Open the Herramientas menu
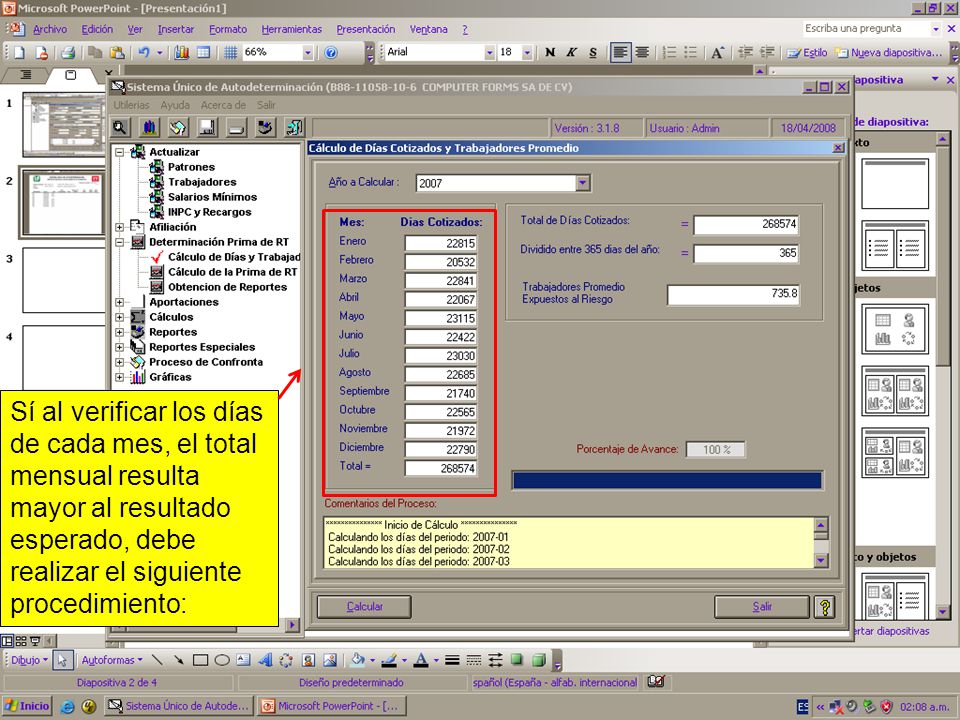This screenshot has width=960, height=720. (x=291, y=29)
